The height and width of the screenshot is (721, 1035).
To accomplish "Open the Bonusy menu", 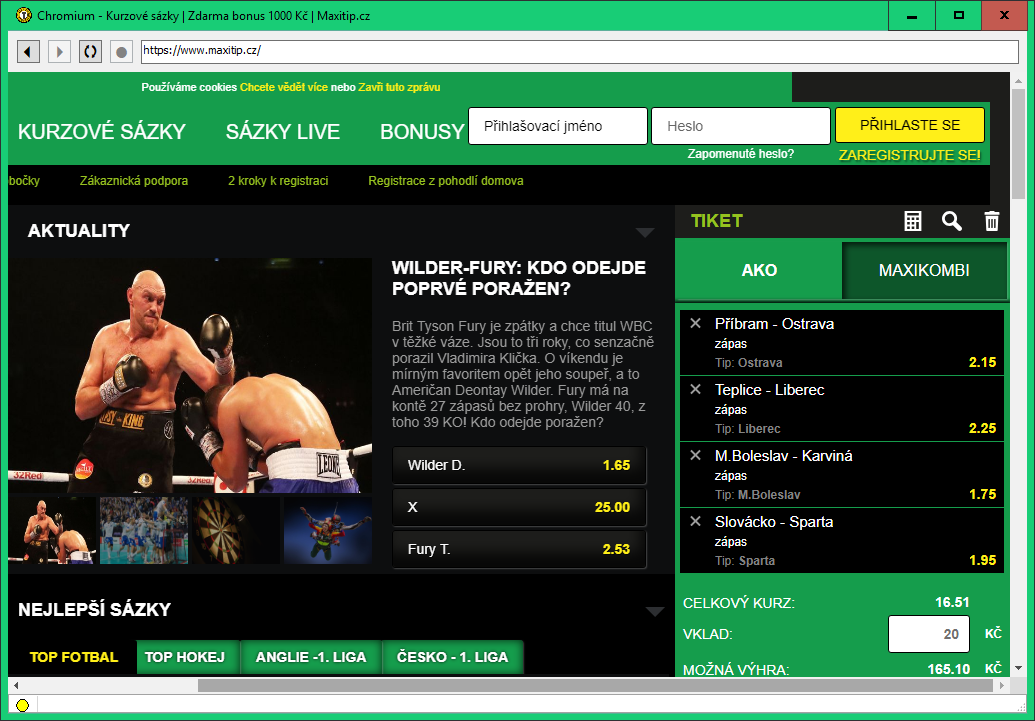I will coord(422,131).
